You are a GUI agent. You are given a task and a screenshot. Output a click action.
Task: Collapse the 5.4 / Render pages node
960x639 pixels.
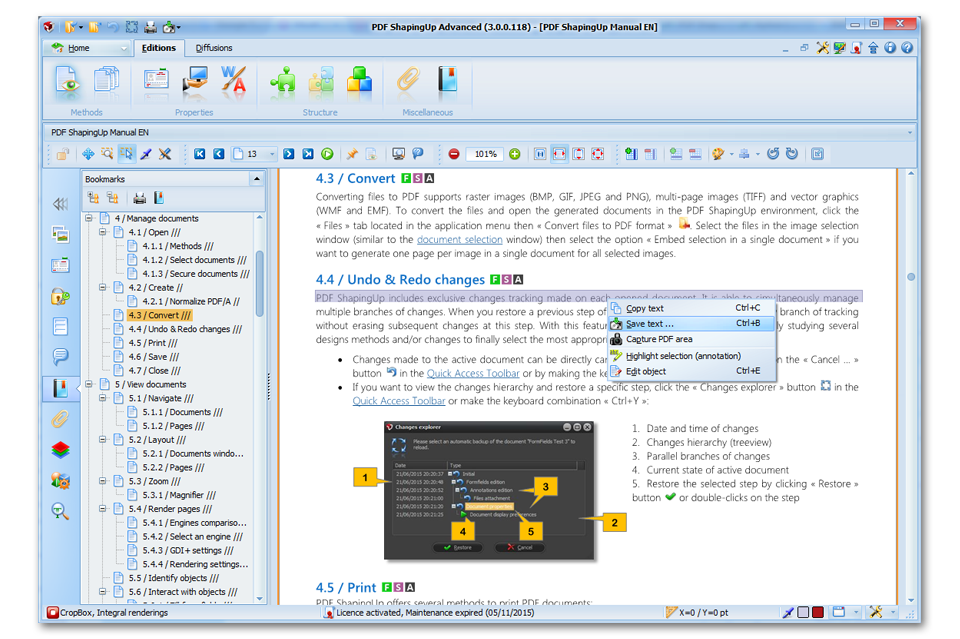(103, 508)
